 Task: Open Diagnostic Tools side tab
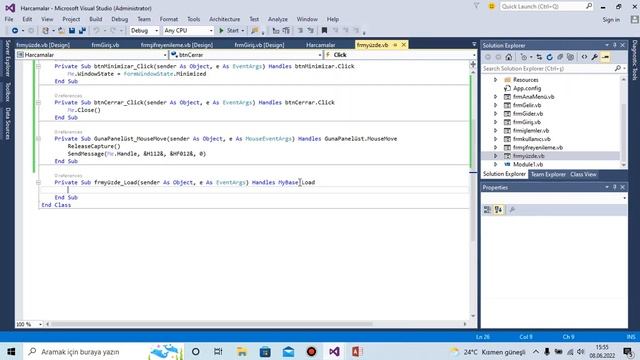pyautogui.click(x=635, y=60)
